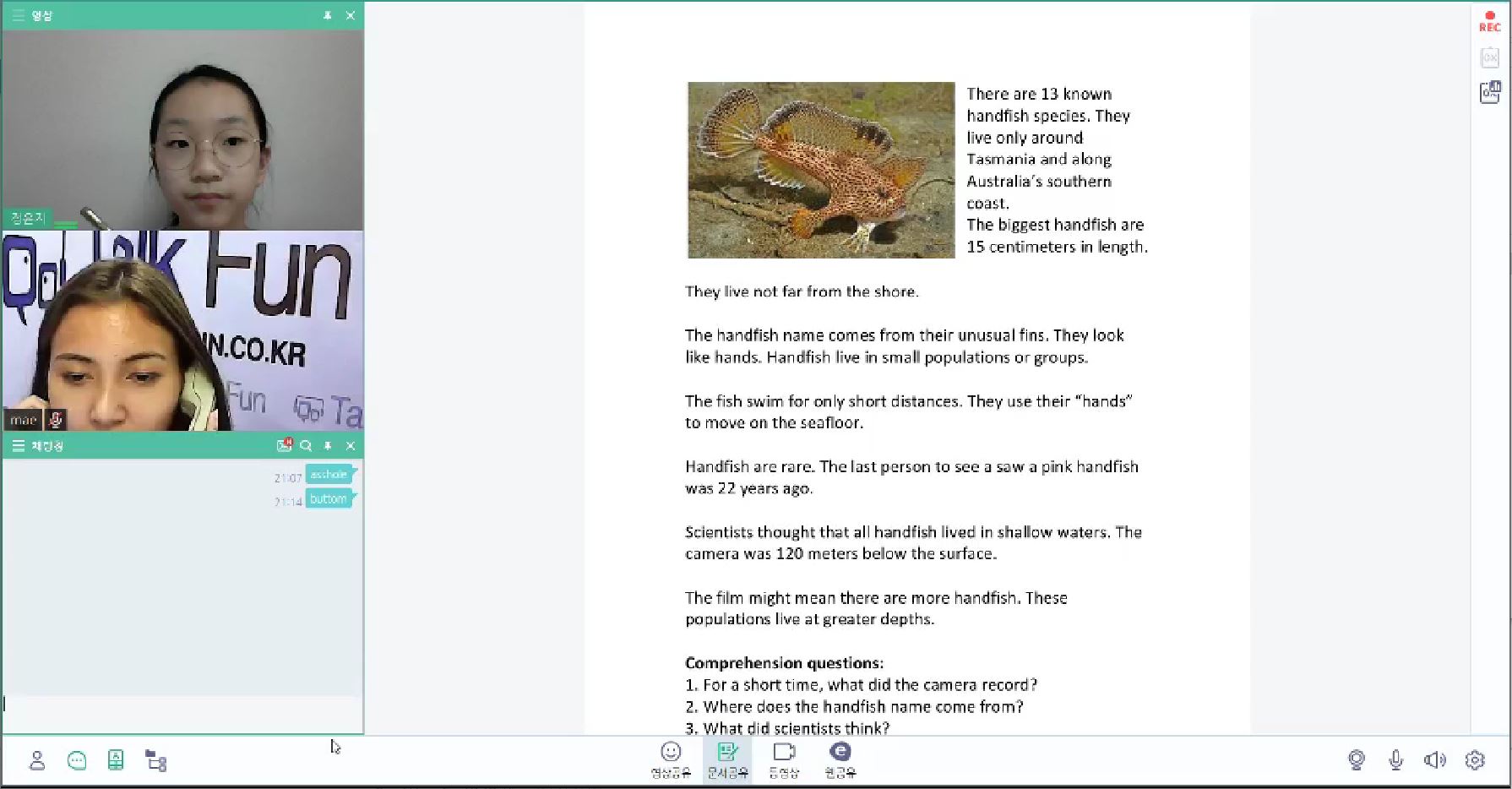
Task: Toggle the microphone in bottom right toolbar
Action: (1395, 760)
